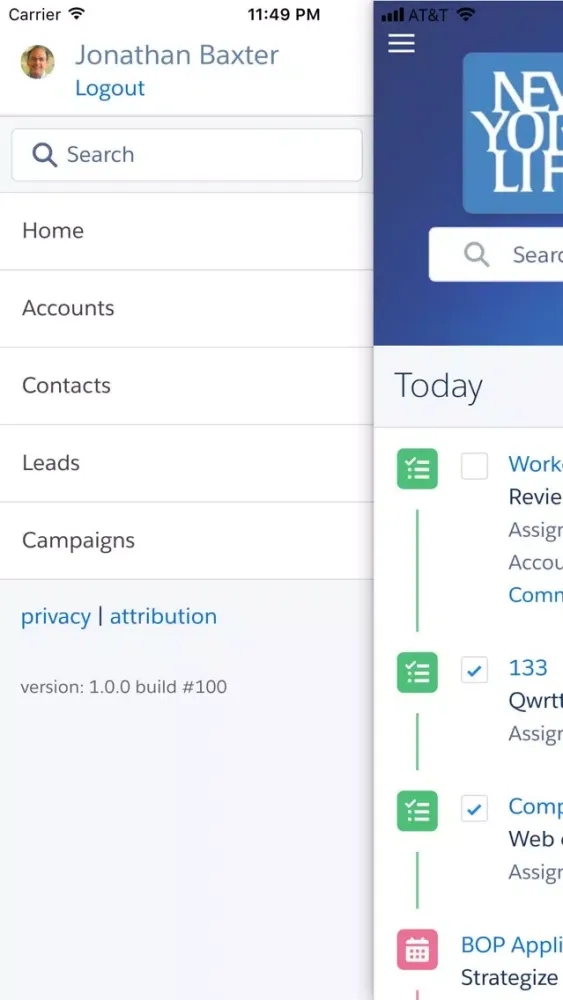Click the search field below the logo
Image resolution: width=563 pixels, height=1000 pixels.
(496, 254)
